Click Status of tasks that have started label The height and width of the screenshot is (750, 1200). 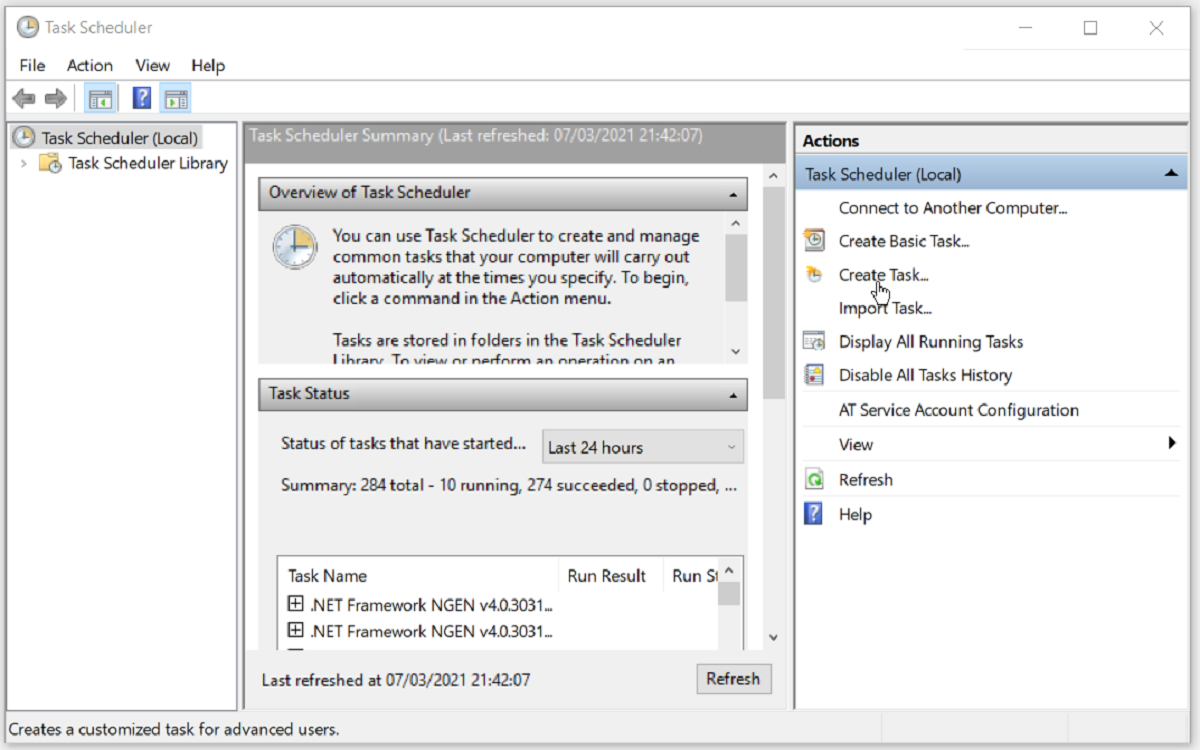(x=403, y=443)
